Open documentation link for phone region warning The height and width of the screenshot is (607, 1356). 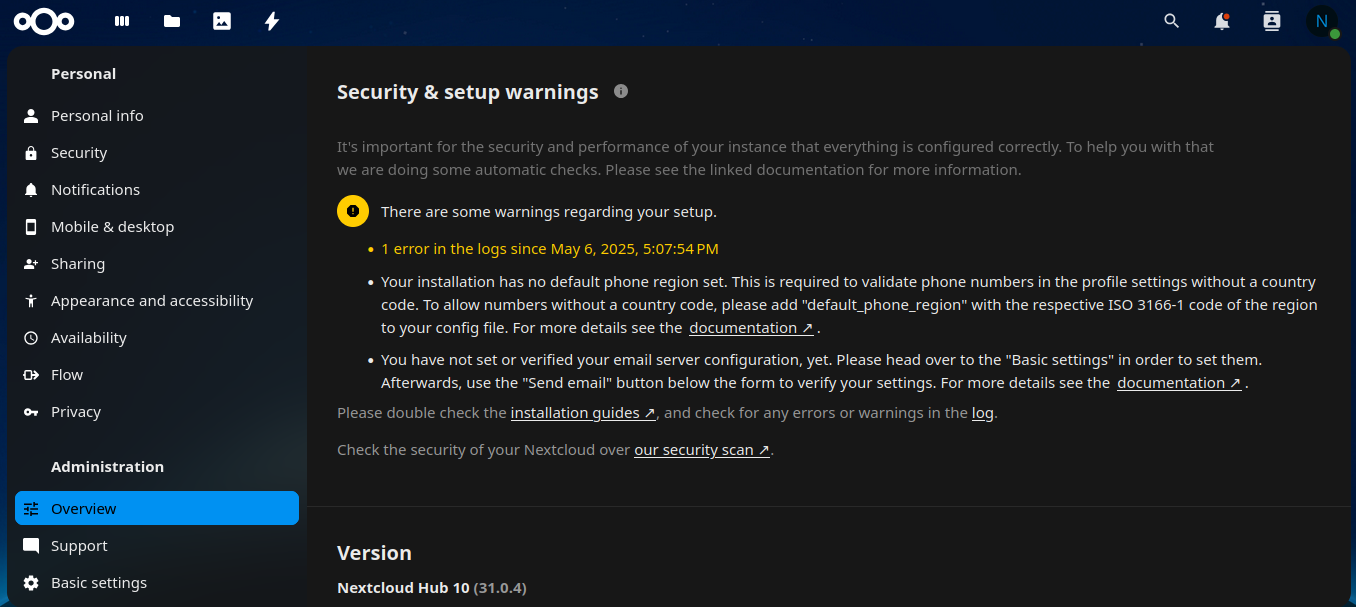(x=751, y=328)
